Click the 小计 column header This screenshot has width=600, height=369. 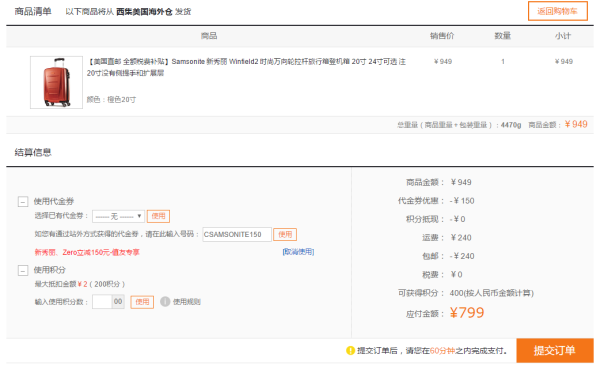click(563, 36)
